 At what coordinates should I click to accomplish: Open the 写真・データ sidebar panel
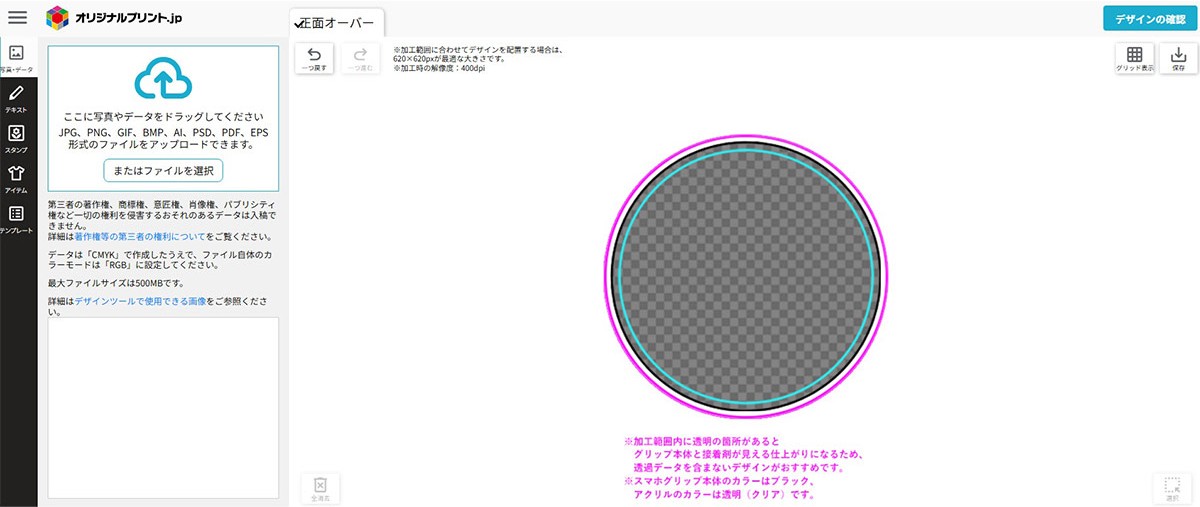pos(17,58)
